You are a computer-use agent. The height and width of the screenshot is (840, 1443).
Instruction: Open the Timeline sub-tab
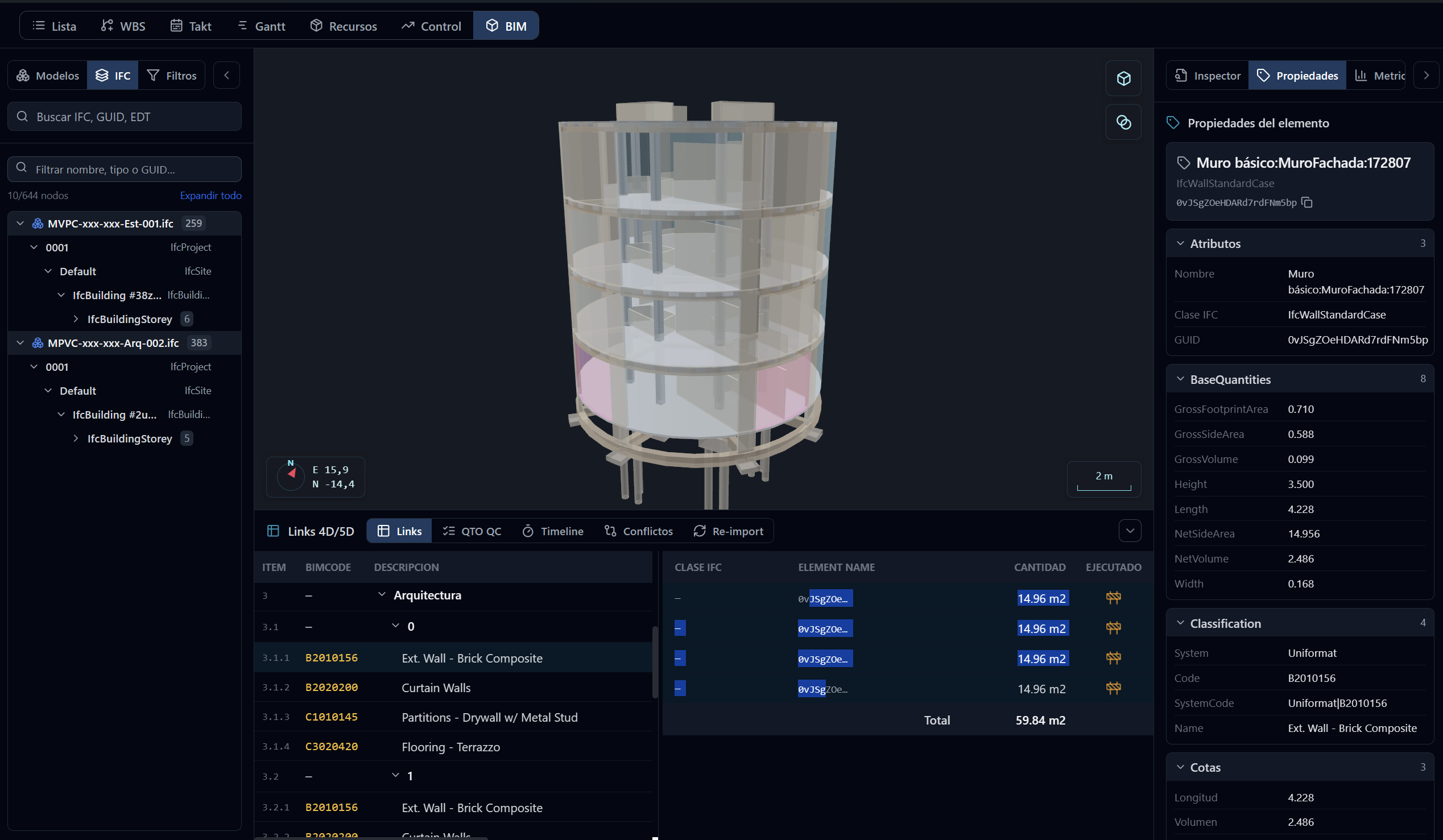pyautogui.click(x=553, y=531)
